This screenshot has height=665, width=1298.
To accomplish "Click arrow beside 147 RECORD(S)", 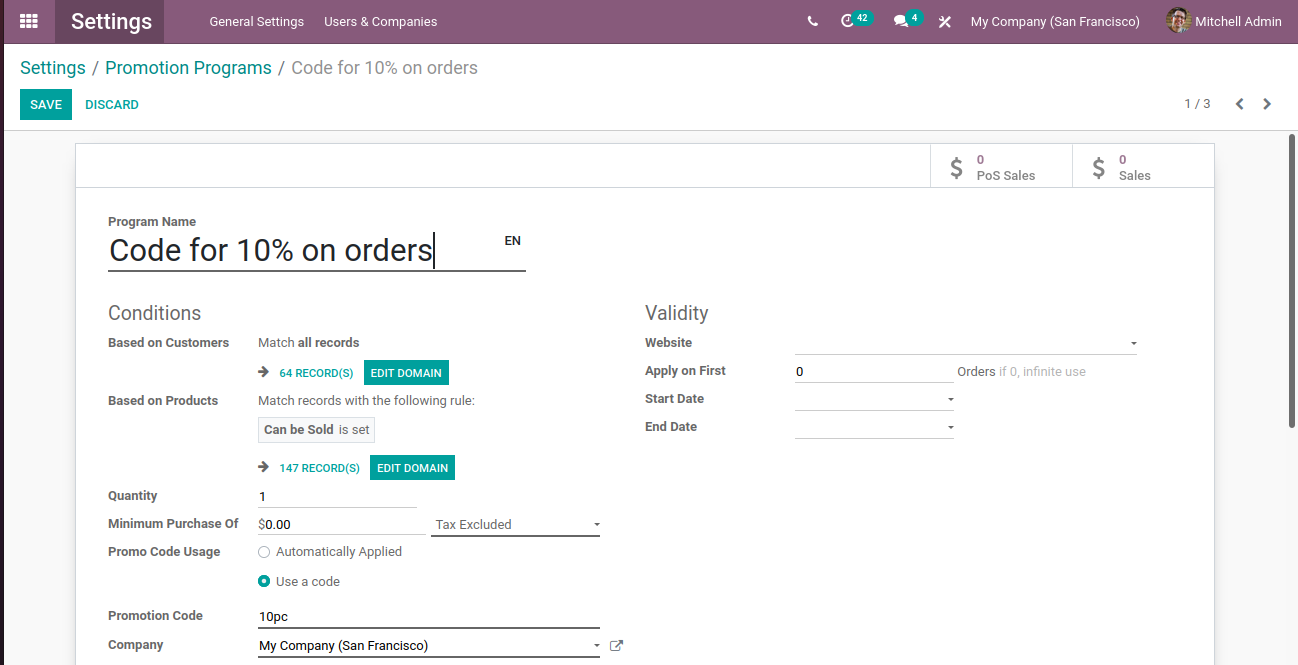I will point(264,467).
